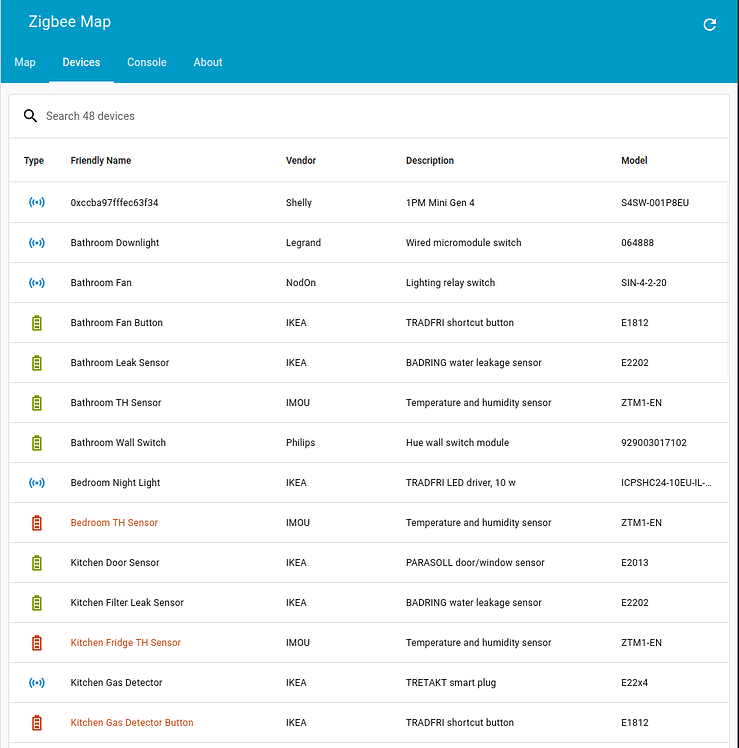Screen dimensions: 739x748
Task: Click red battery icon for Bedroom TH Sensor
Action: 37,523
